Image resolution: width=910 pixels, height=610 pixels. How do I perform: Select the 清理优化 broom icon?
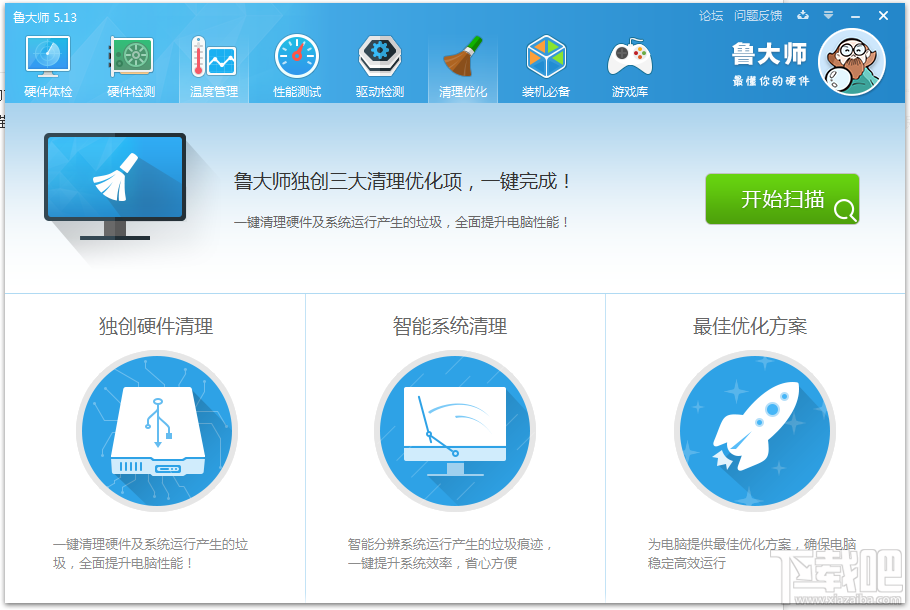[x=463, y=66]
